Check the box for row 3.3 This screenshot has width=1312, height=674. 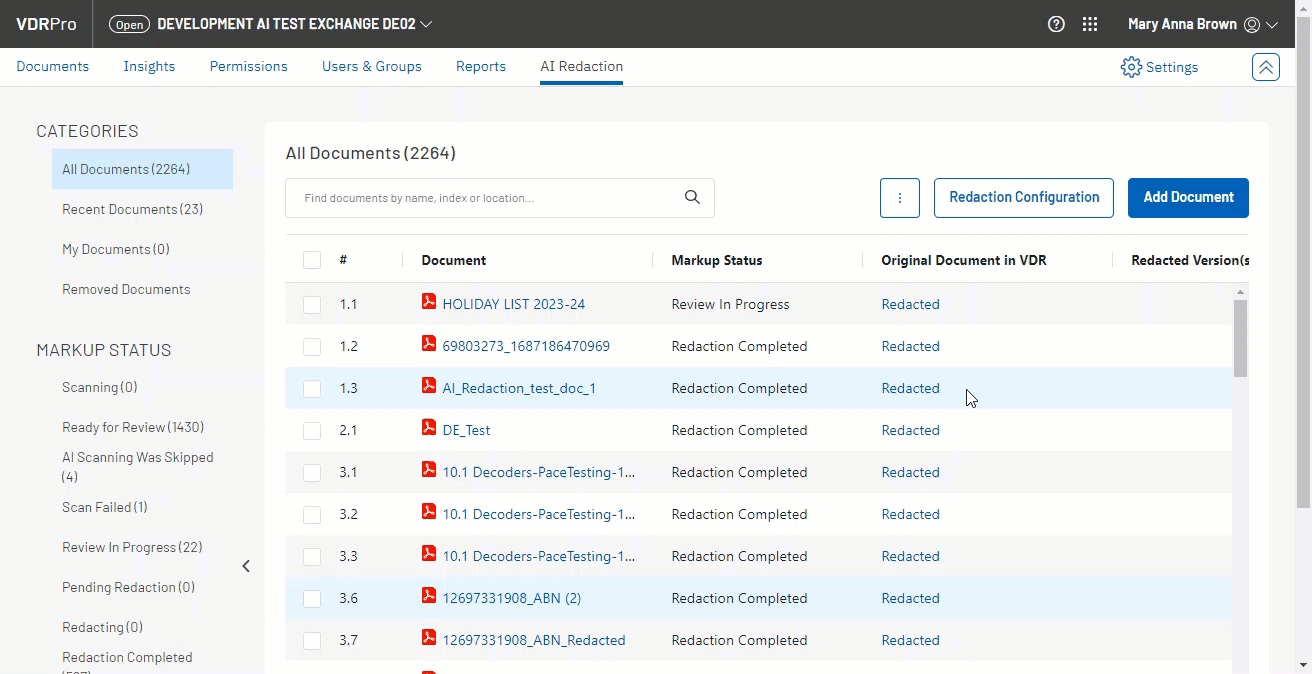pos(312,557)
